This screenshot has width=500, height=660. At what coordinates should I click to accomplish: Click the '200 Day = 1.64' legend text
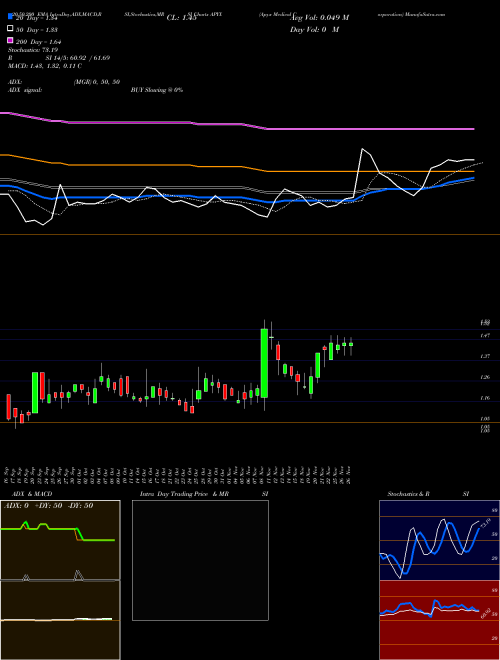pyautogui.click(x=39, y=42)
